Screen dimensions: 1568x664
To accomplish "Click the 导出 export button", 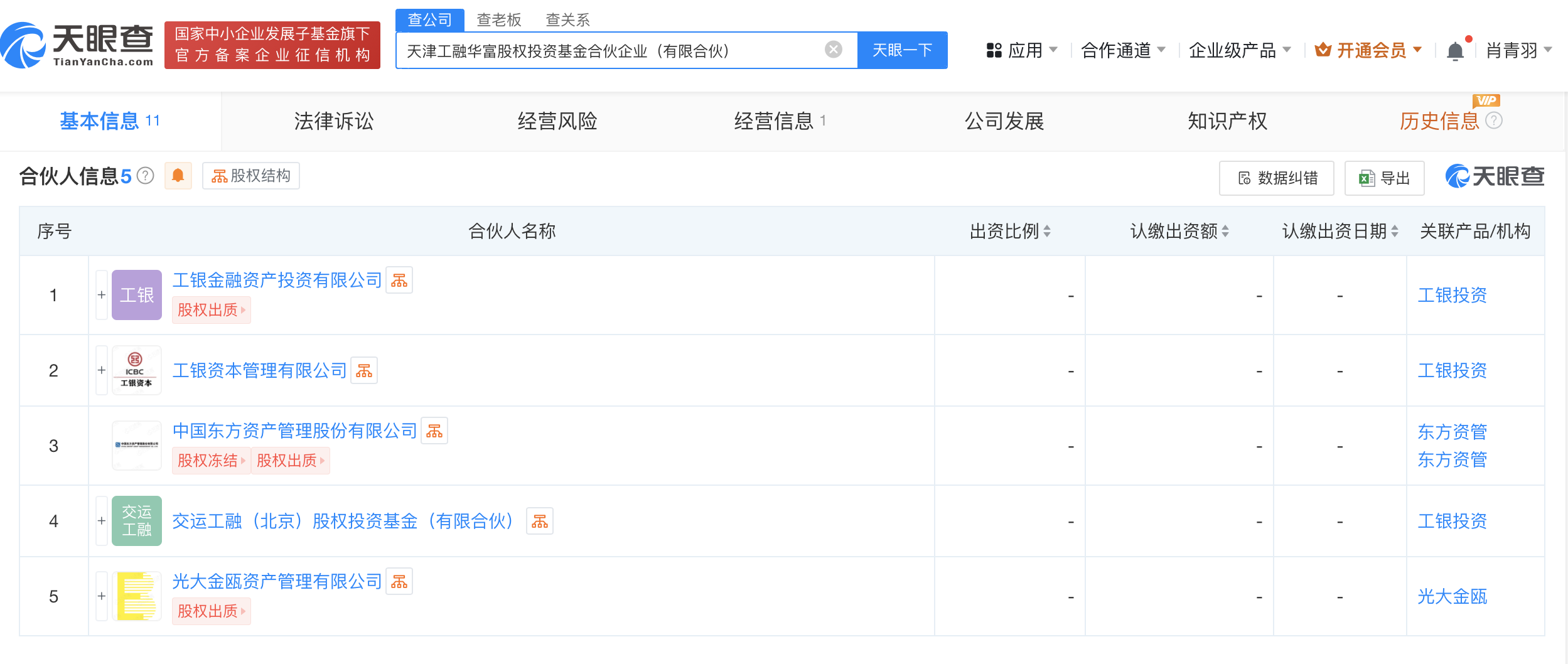I will pos(1385,178).
